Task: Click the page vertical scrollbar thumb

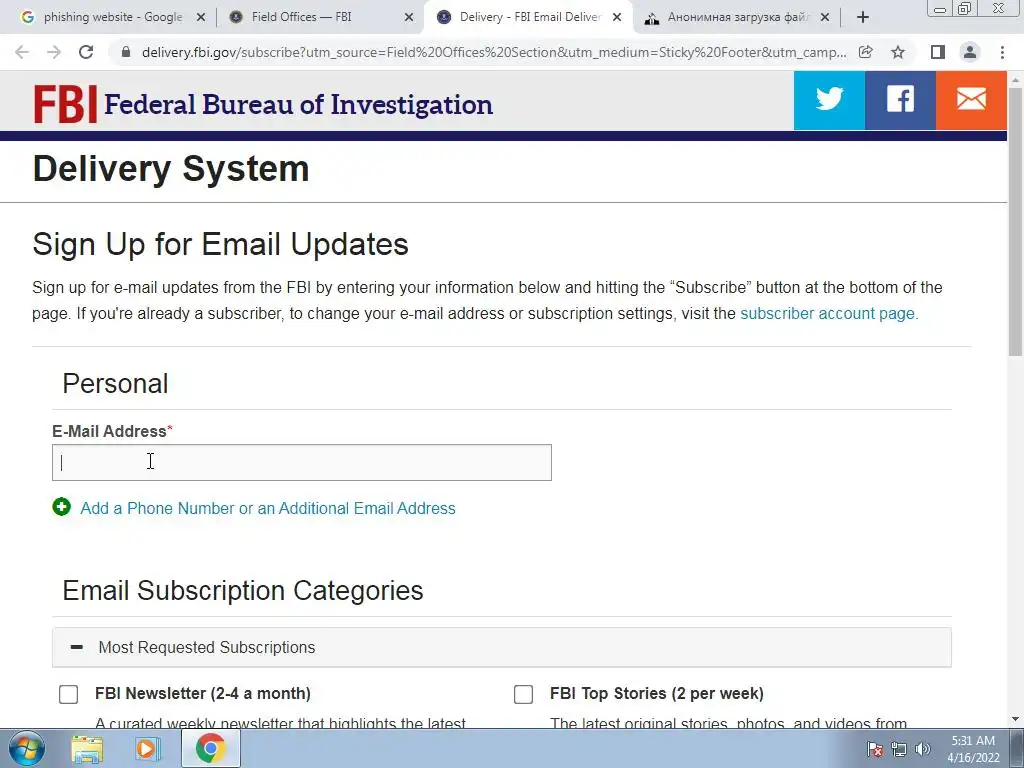Action: (x=1015, y=221)
